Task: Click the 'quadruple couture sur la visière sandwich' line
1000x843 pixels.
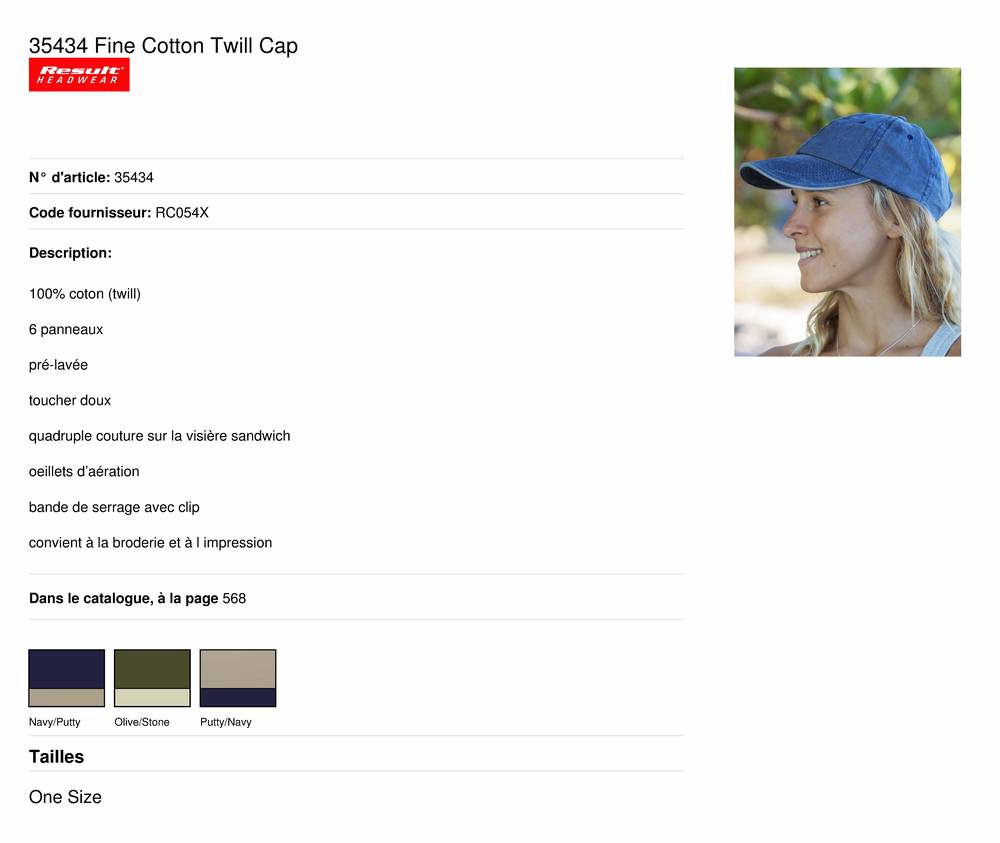Action: pos(159,436)
